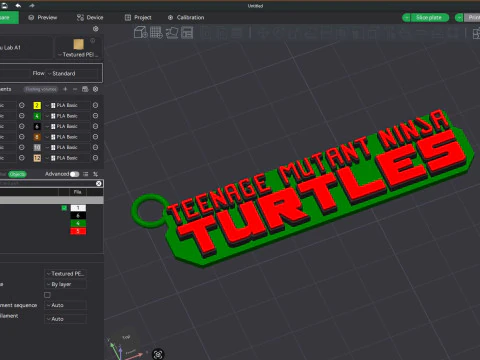480x360 pixels.
Task: Compare presets with the icon after Advanced
Action: click(96, 174)
